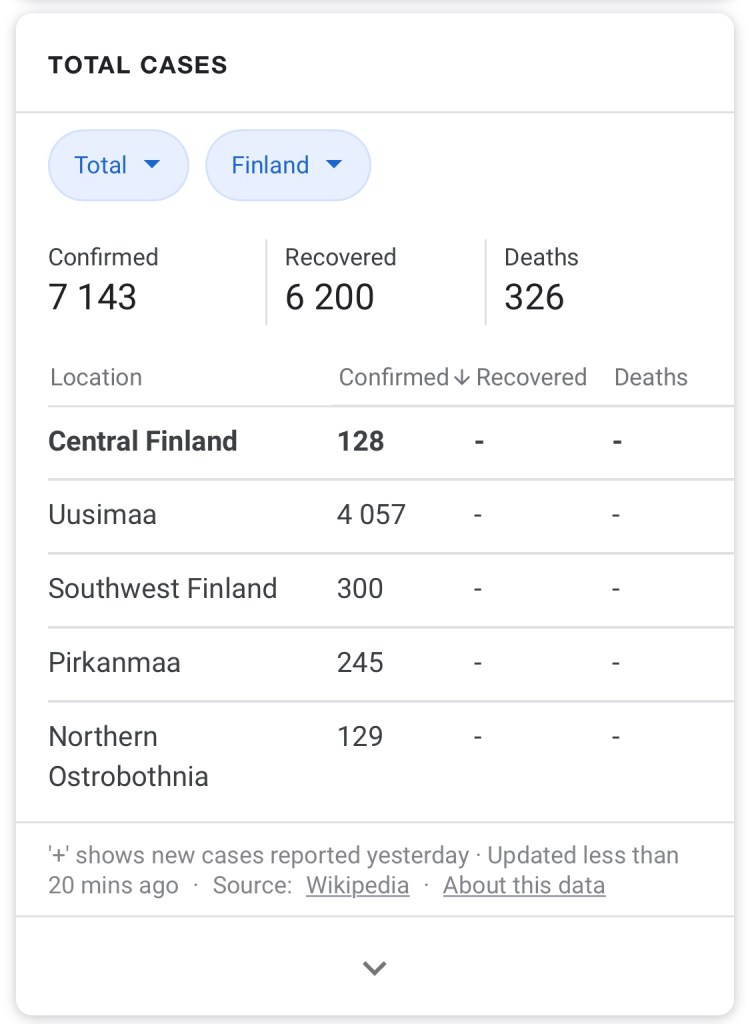
Task: Expand the card with bottom chevron
Action: (x=374, y=968)
